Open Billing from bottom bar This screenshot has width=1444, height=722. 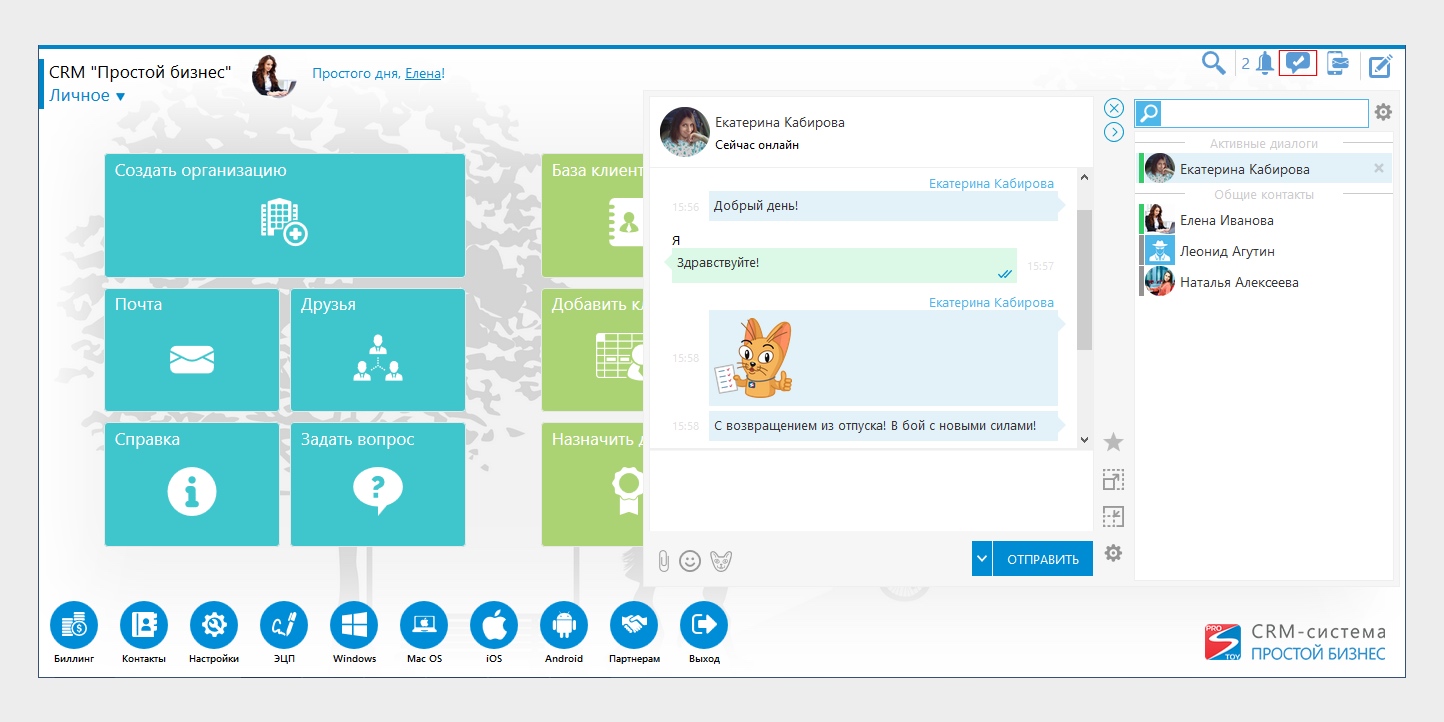pos(74,626)
